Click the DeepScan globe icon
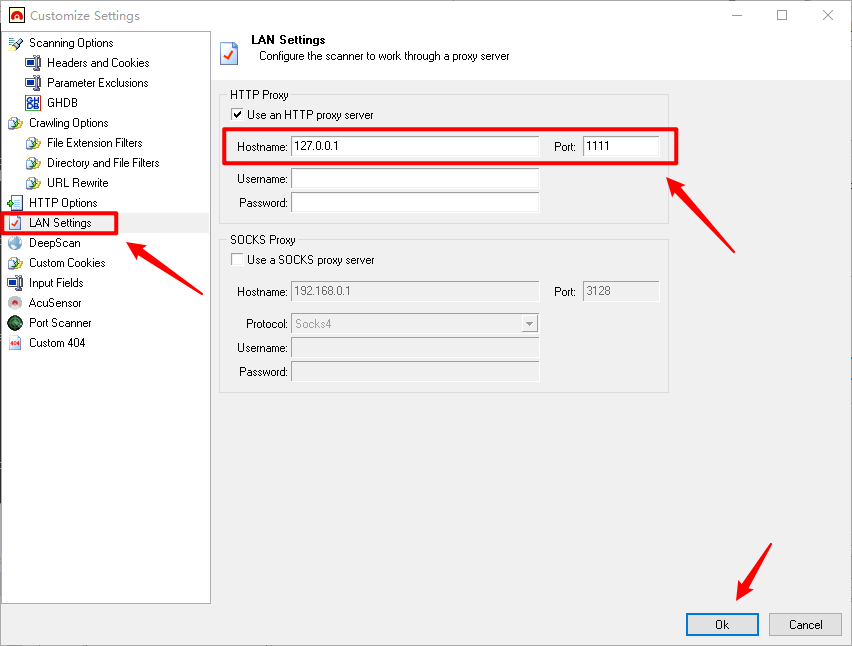The height and width of the screenshot is (646, 852). tap(15, 243)
